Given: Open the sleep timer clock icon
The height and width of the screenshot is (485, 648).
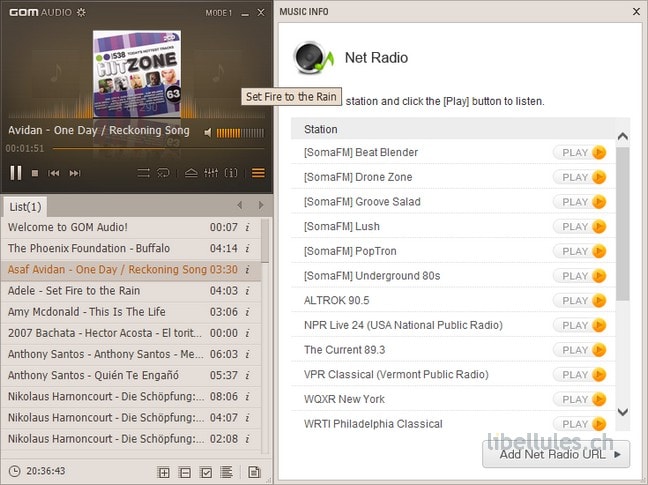Looking at the screenshot, I should coord(14,471).
